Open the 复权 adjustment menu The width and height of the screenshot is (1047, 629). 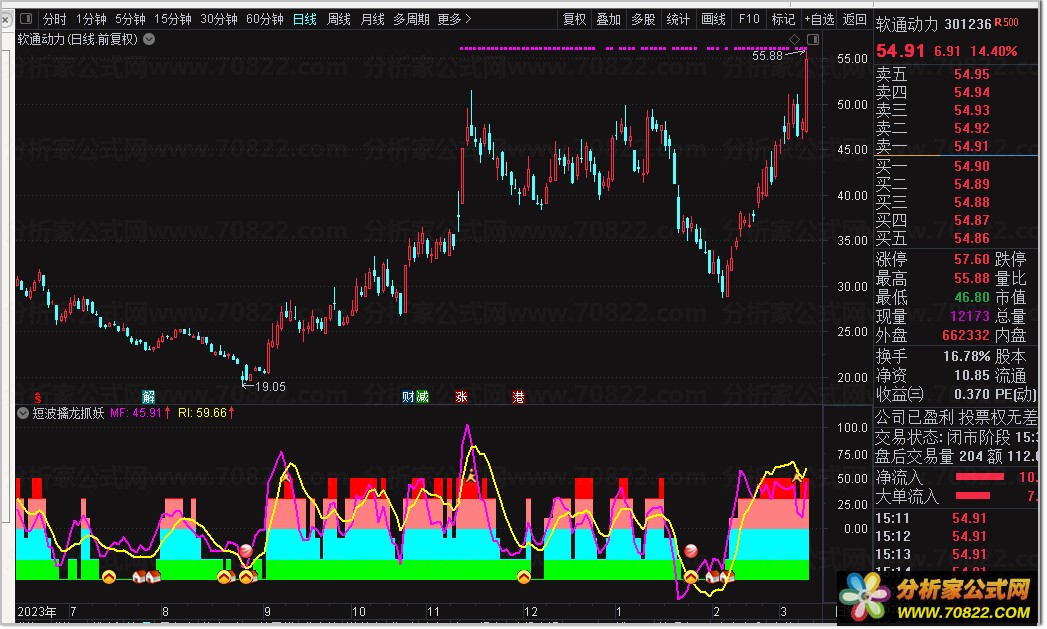pyautogui.click(x=574, y=19)
